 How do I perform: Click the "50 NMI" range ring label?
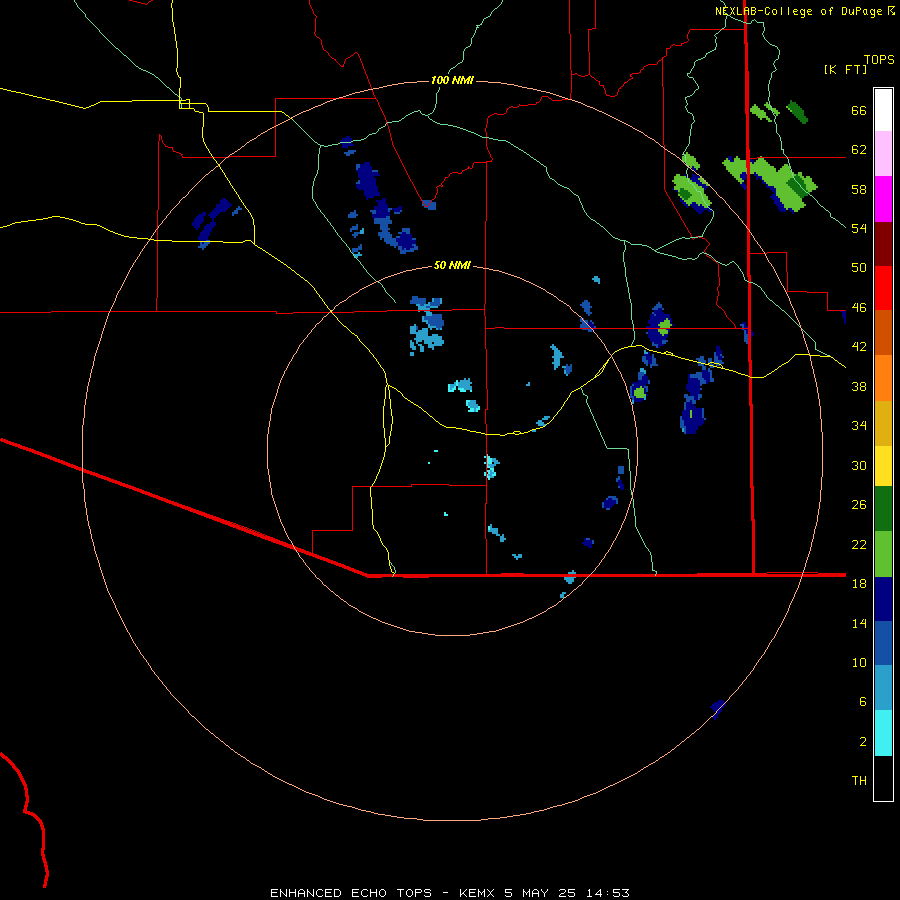click(452, 265)
